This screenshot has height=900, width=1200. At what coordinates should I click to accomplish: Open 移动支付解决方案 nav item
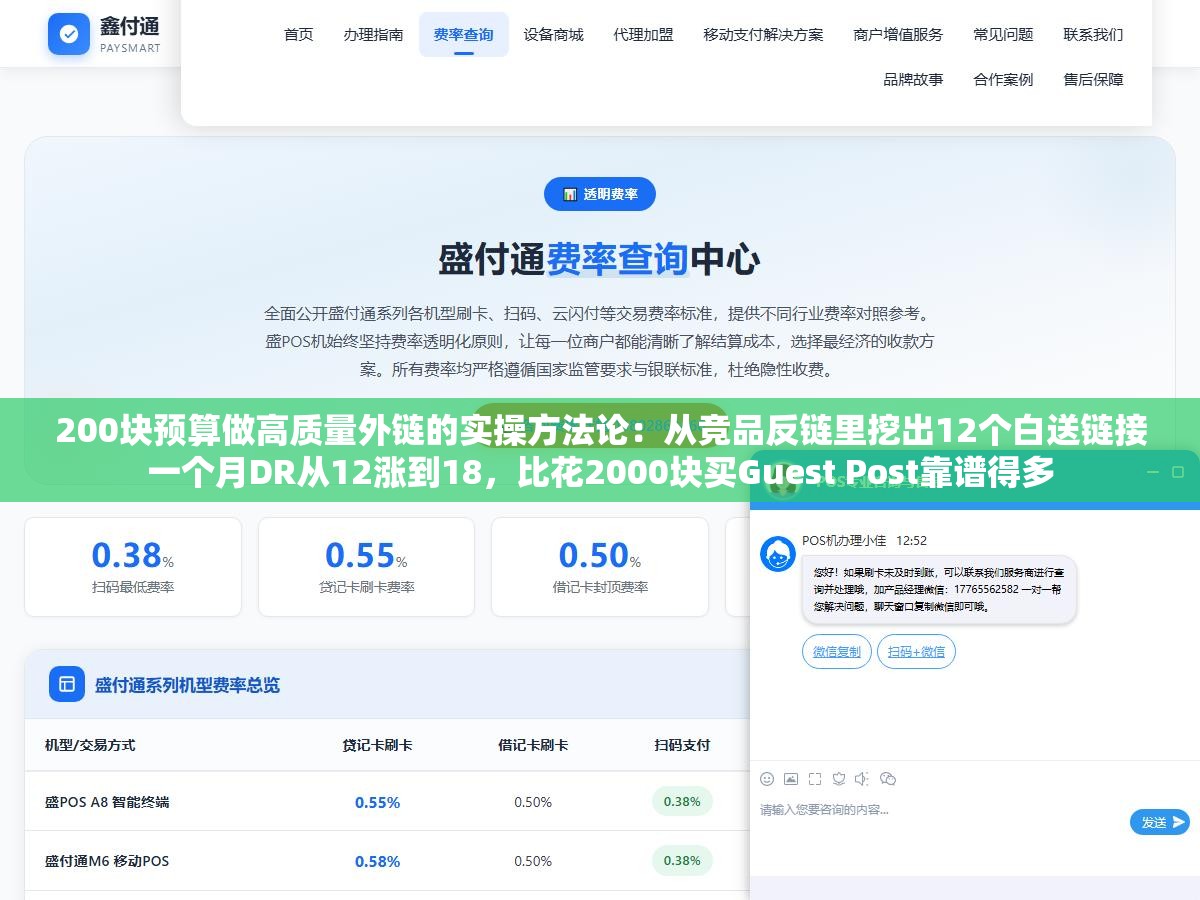764,34
